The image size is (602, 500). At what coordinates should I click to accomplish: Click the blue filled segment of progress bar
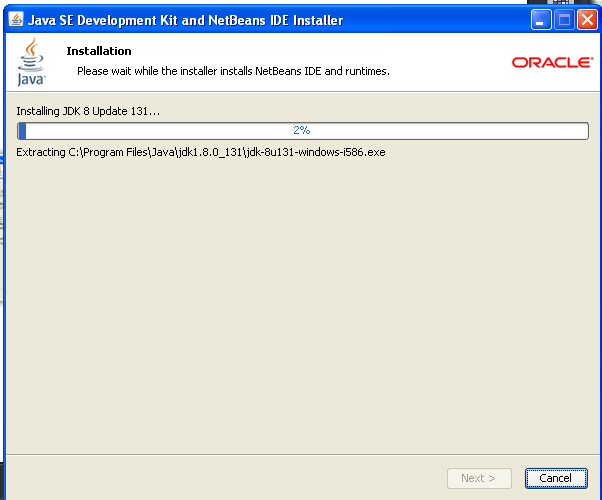pos(23,131)
